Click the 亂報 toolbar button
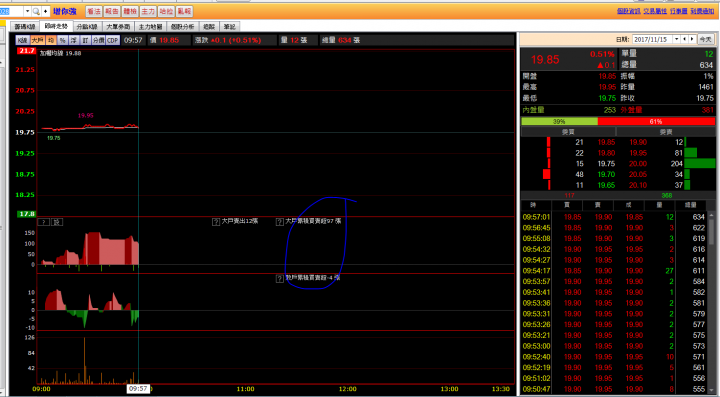Viewport: 720px width, 397px height. [x=184, y=11]
